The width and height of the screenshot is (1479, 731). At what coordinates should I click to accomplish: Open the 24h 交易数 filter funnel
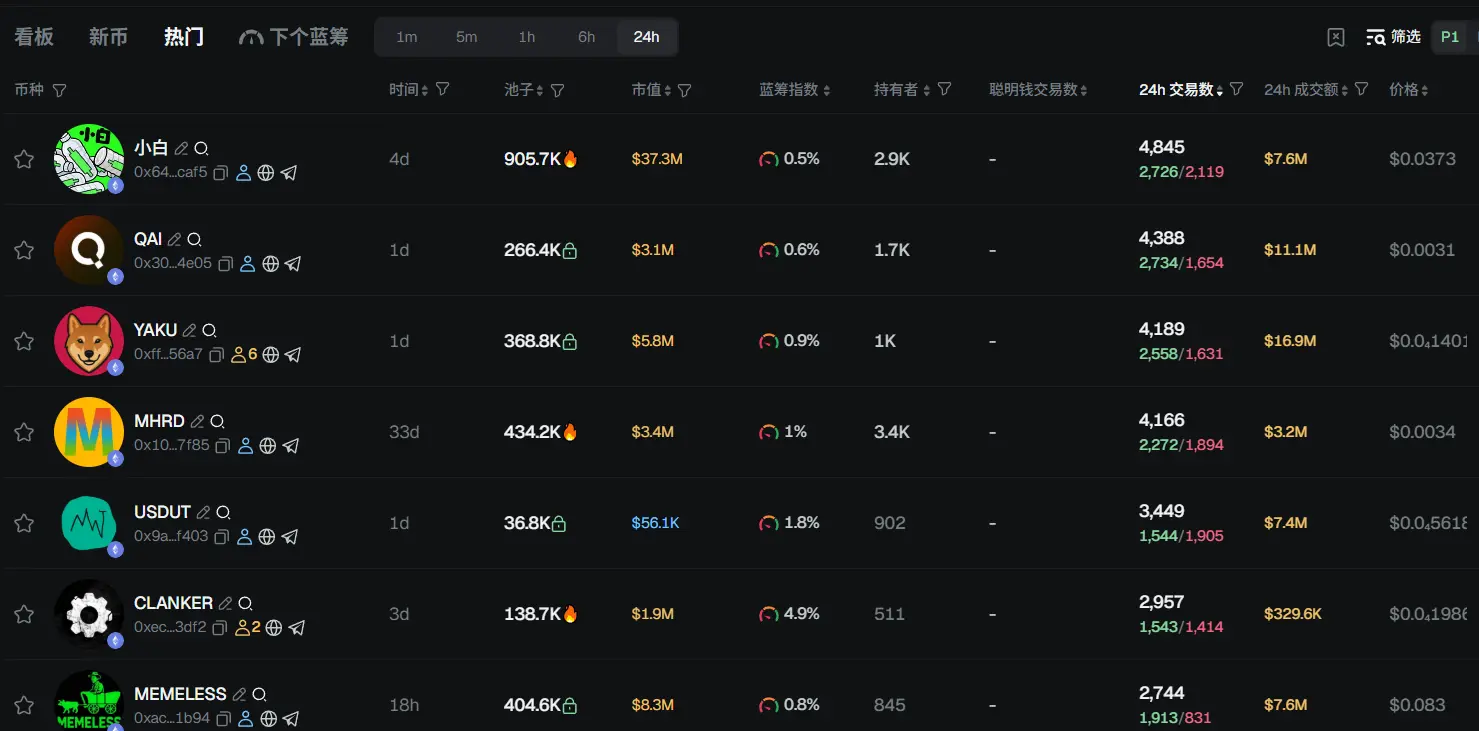pos(1237,89)
